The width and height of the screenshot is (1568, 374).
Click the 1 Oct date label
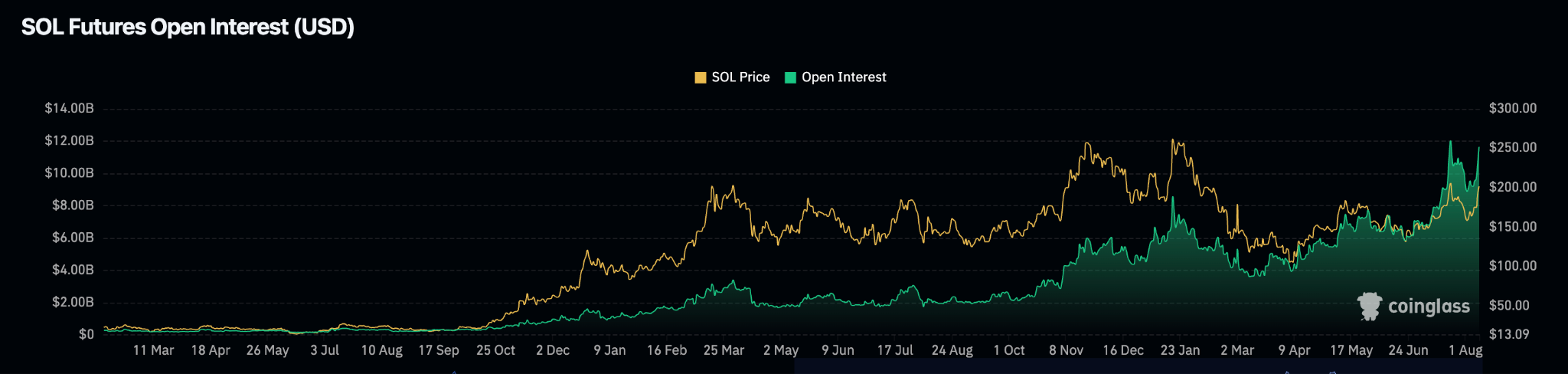(x=1009, y=350)
